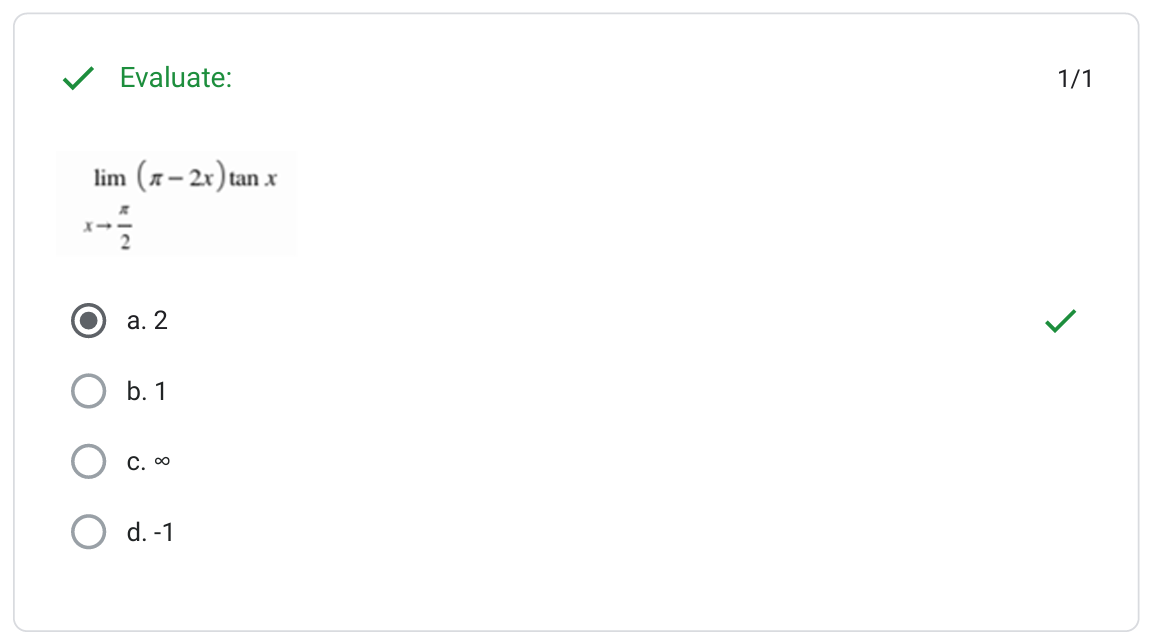
Task: Click the 1/1 score indicator
Action: tap(1075, 79)
